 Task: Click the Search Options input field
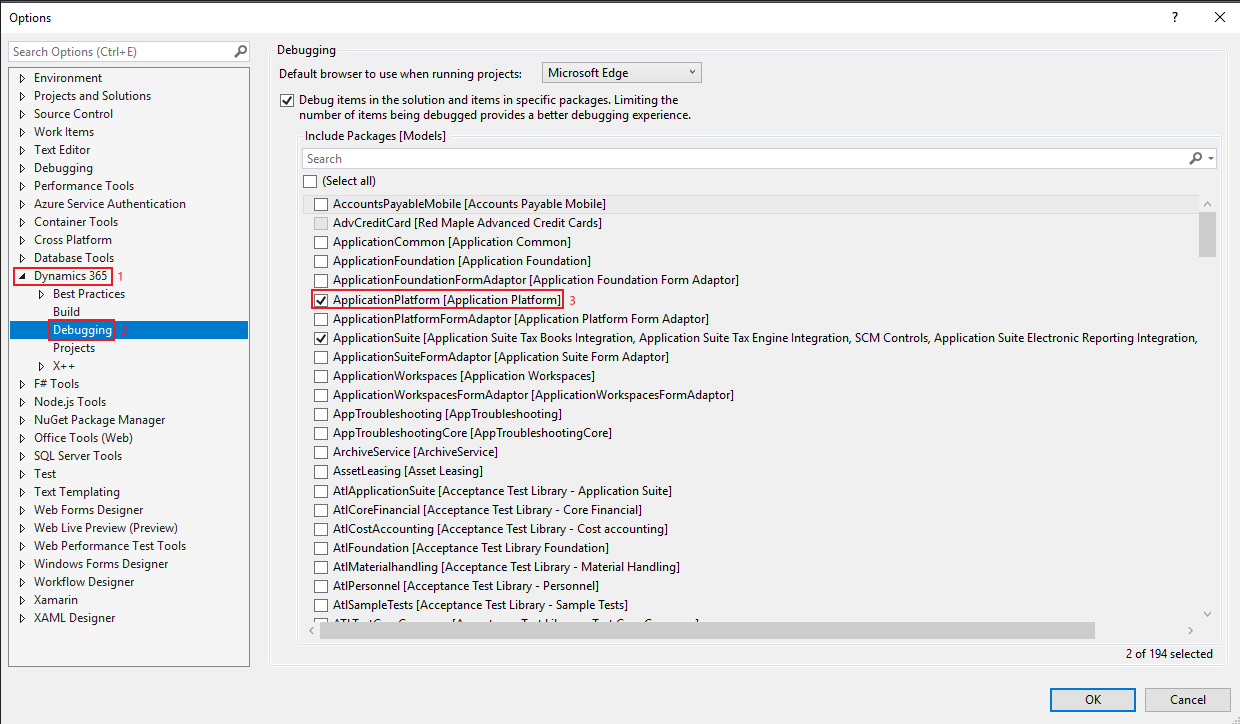[x=120, y=52]
